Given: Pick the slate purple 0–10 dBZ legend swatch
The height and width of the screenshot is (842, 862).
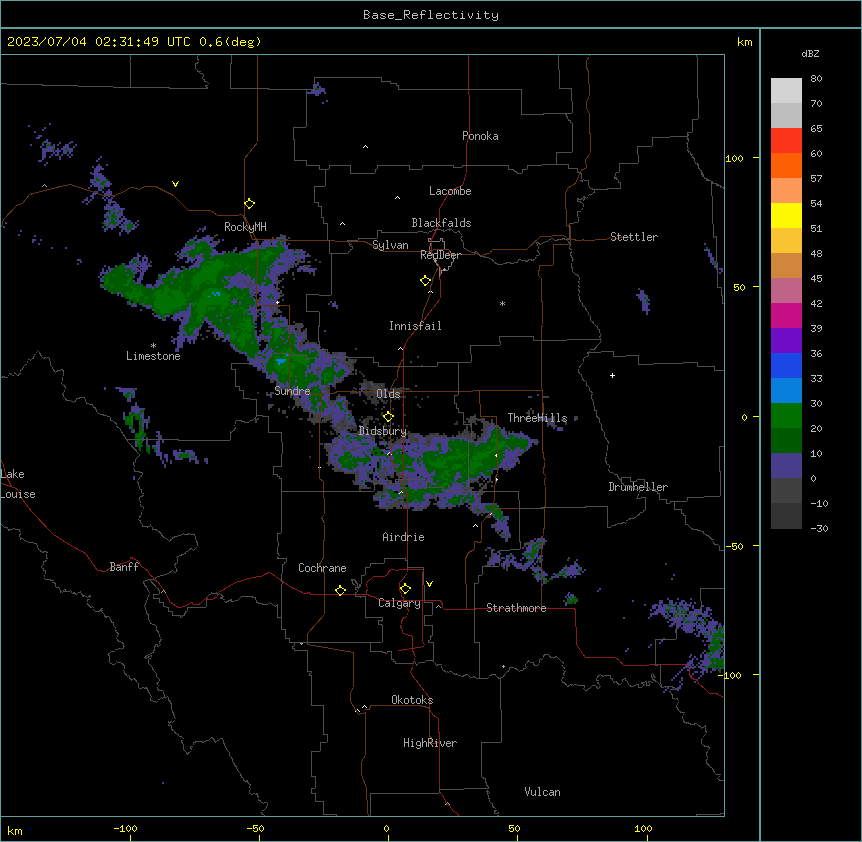Looking at the screenshot, I should (786, 466).
